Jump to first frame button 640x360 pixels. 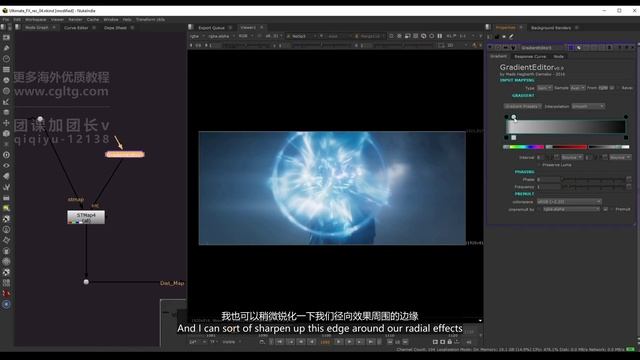280,342
